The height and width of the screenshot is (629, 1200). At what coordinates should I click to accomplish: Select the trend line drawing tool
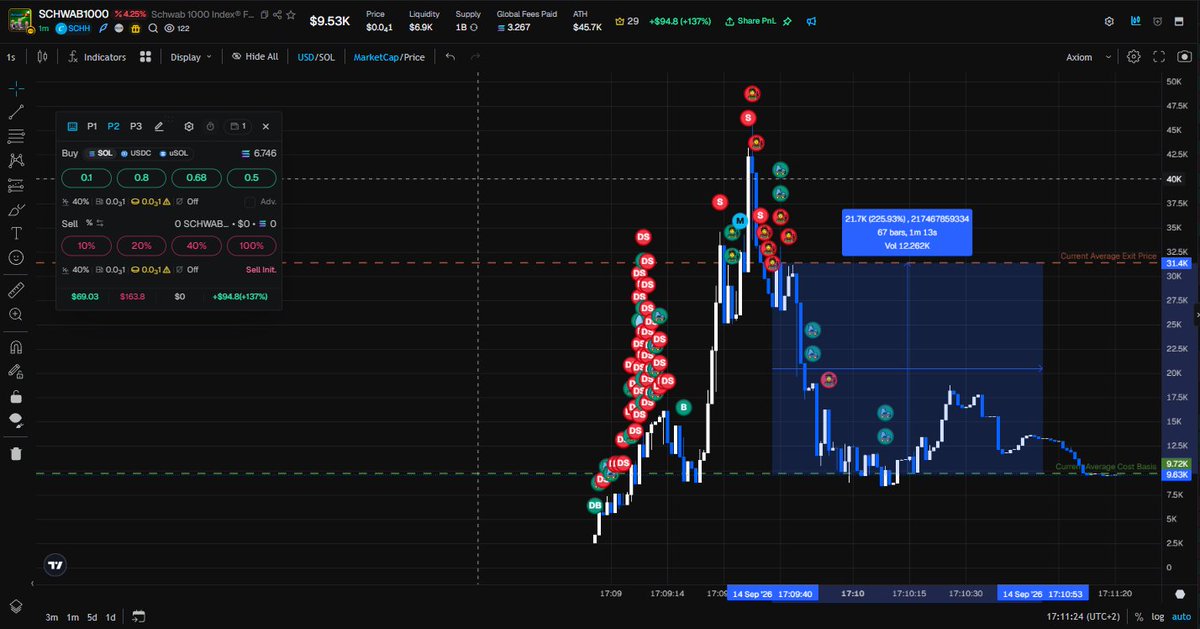click(16, 113)
